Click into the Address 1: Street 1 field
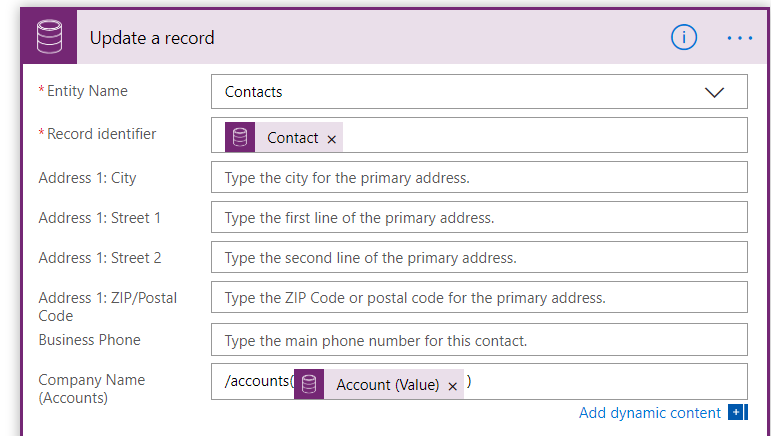Screen dimensions: 771x436 click(479, 218)
